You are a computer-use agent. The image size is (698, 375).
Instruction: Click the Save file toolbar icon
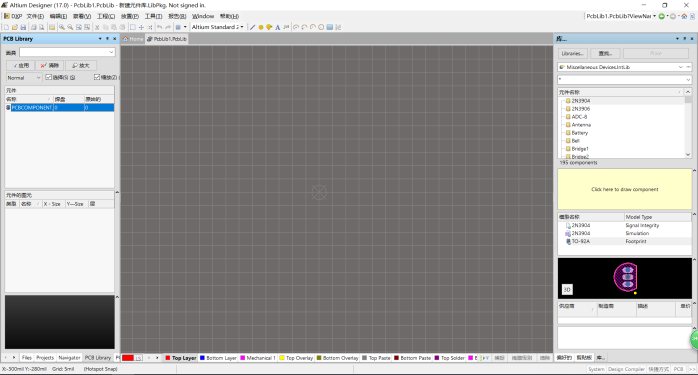(x=23, y=27)
